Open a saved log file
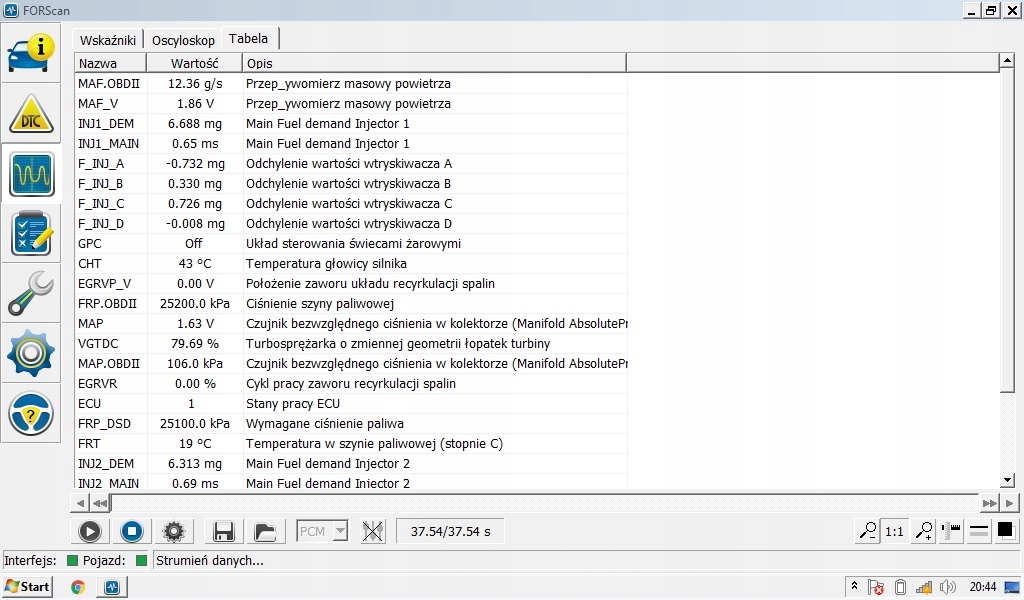The image size is (1024, 600). click(x=265, y=531)
